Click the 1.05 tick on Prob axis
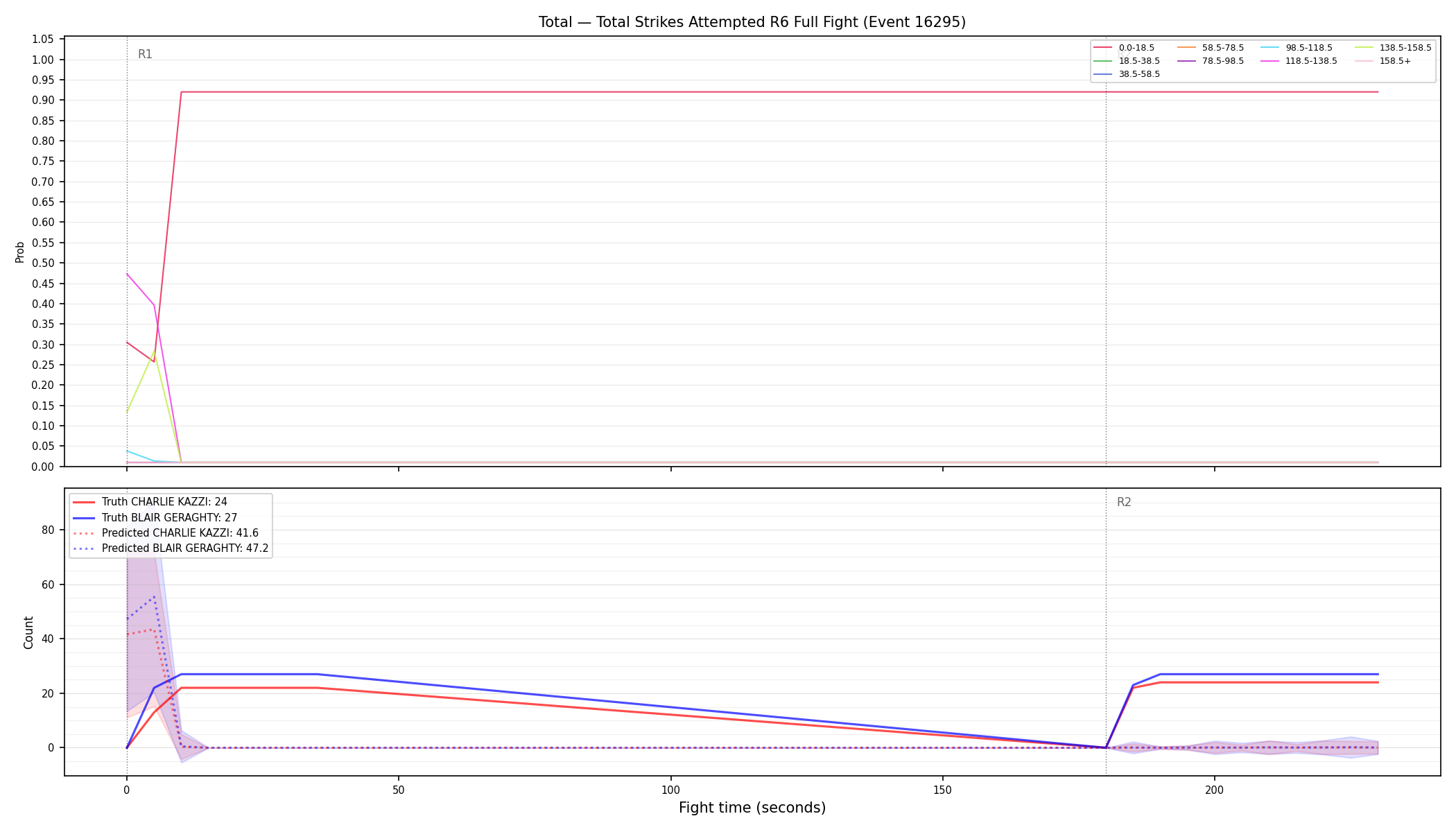 tap(43, 40)
